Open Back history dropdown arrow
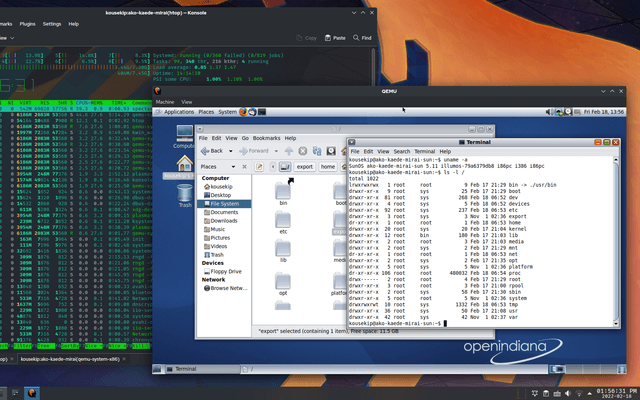Image resolution: width=640 pixels, height=400 pixels. (231, 151)
